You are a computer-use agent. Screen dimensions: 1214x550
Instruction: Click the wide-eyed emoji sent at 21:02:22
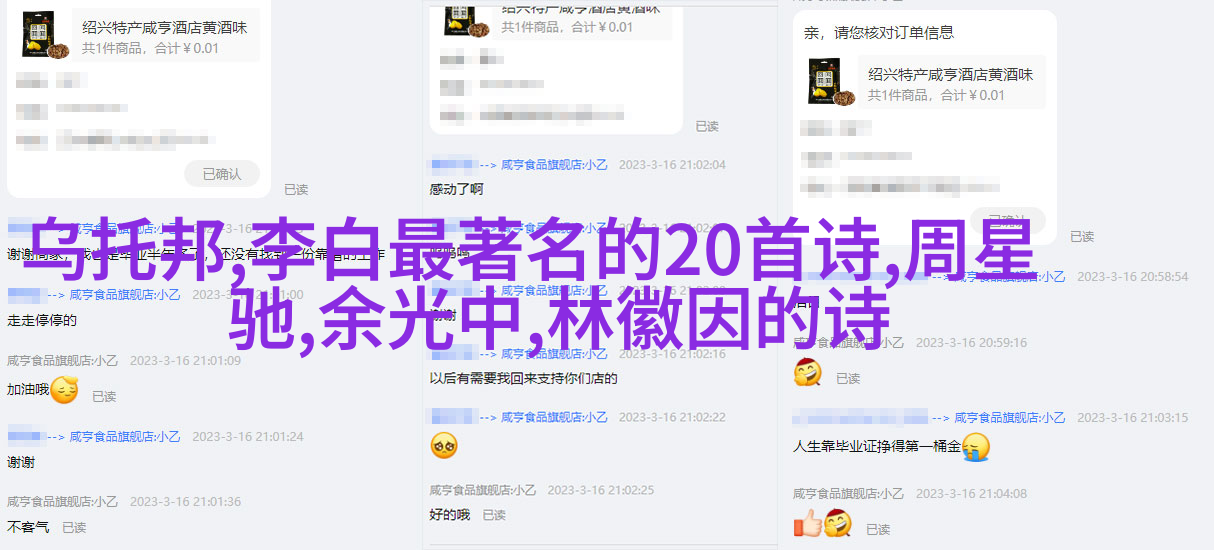coord(444,445)
